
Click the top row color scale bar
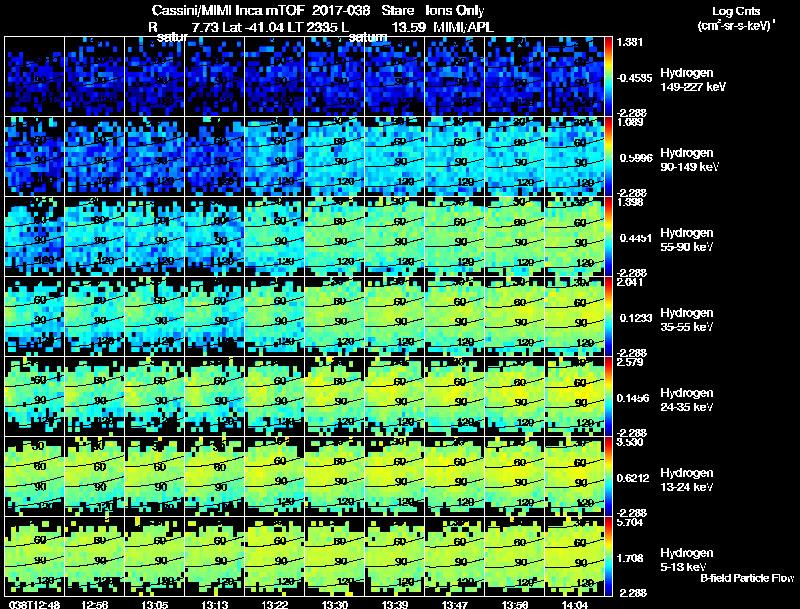click(x=608, y=77)
